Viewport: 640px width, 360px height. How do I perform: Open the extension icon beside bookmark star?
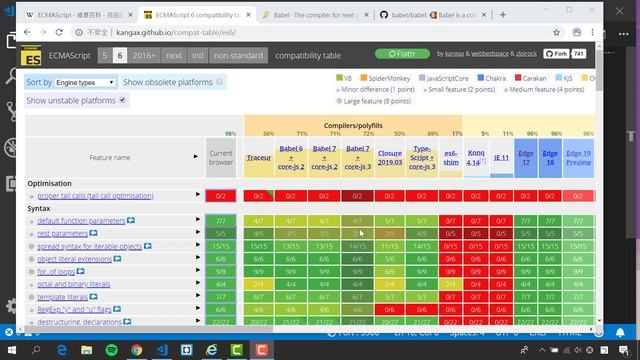[x=577, y=32]
